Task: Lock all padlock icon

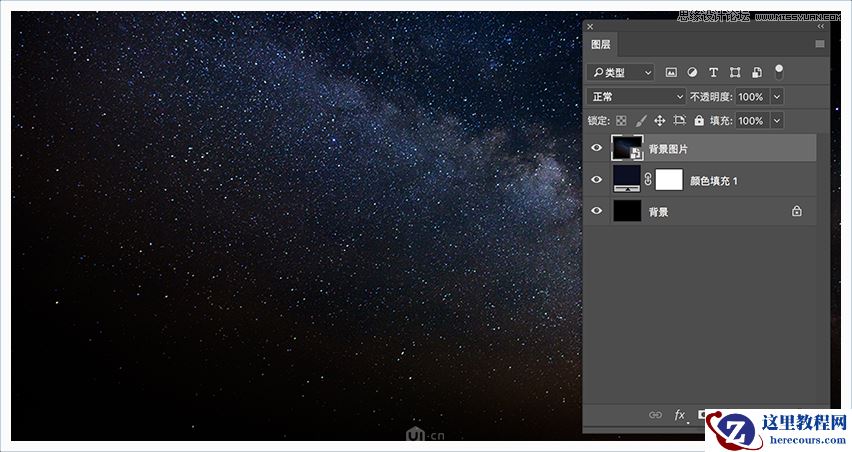Action: tap(699, 121)
